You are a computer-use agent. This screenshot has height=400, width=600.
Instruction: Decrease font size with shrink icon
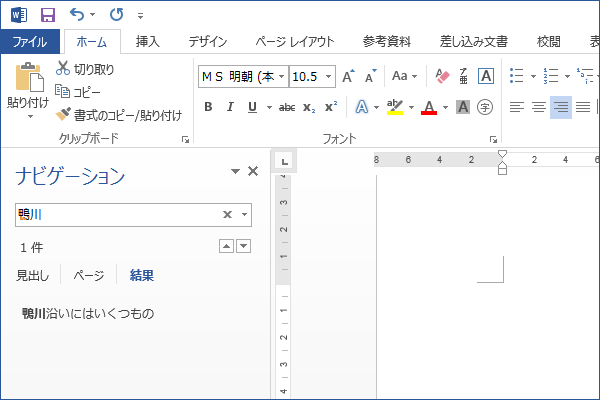click(x=370, y=76)
